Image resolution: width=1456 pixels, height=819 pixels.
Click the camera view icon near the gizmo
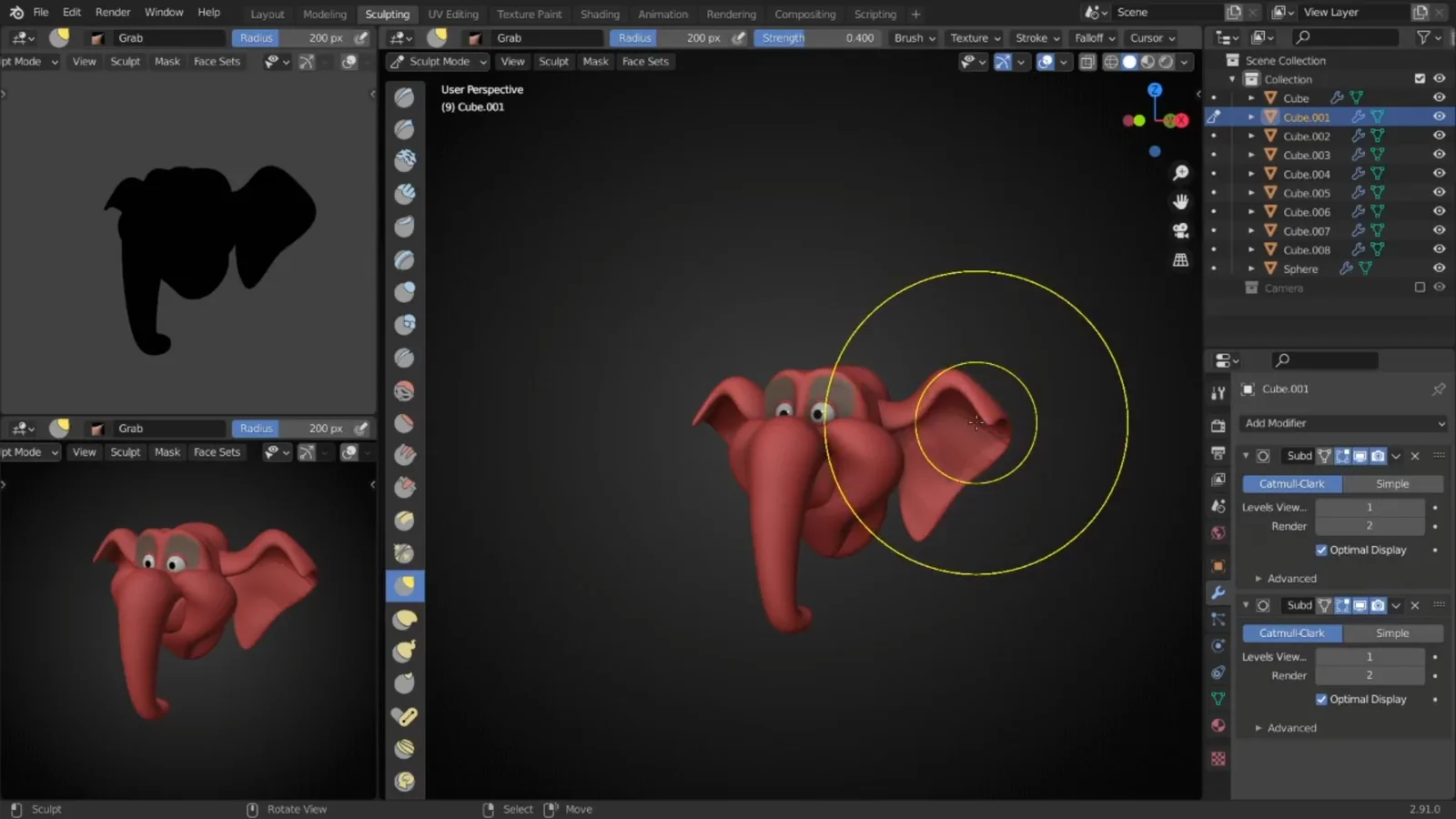coord(1180,231)
